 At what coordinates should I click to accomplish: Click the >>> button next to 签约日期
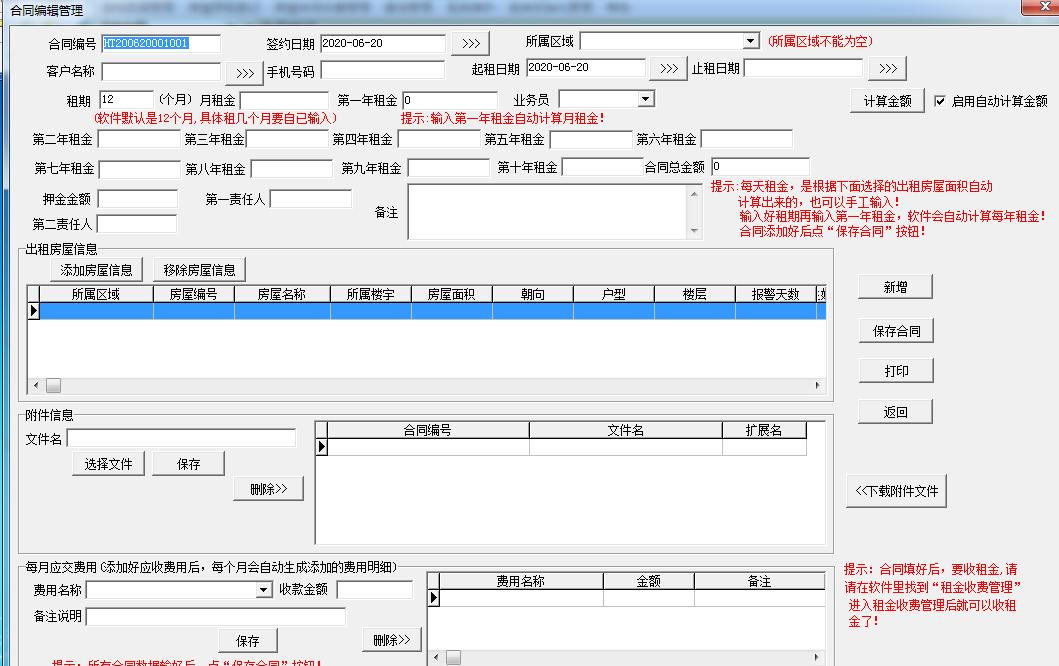[x=470, y=44]
